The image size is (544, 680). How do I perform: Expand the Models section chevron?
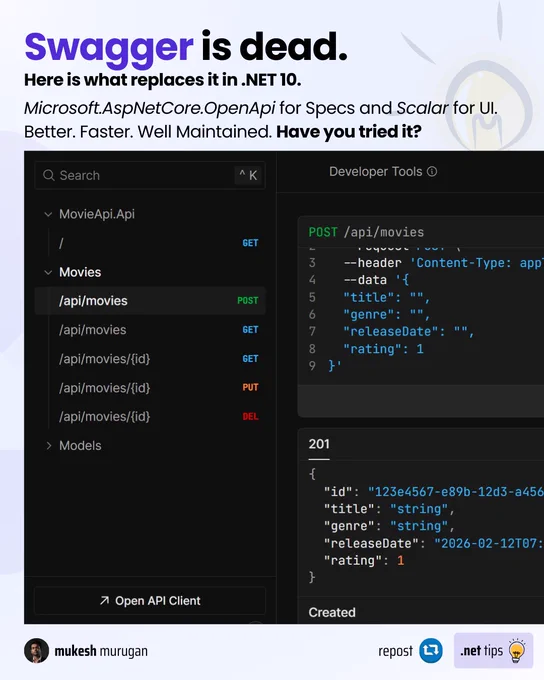coord(49,445)
